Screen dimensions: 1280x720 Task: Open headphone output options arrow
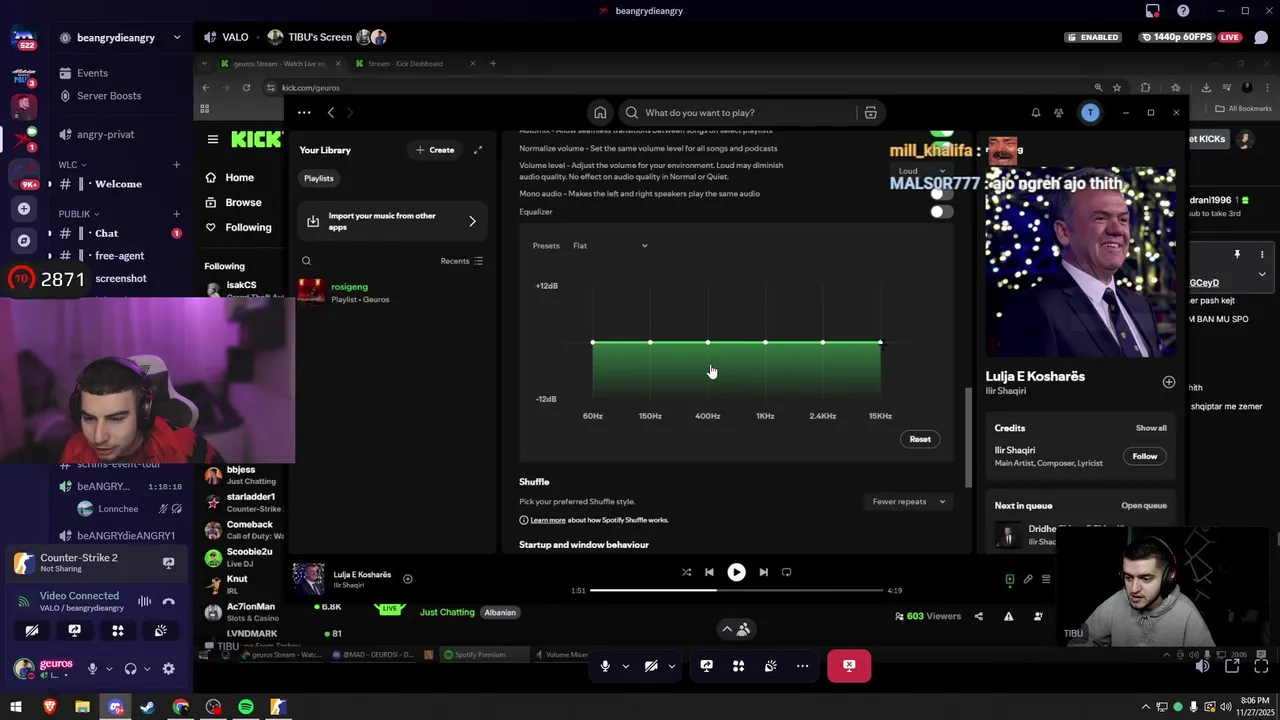click(x=146, y=669)
